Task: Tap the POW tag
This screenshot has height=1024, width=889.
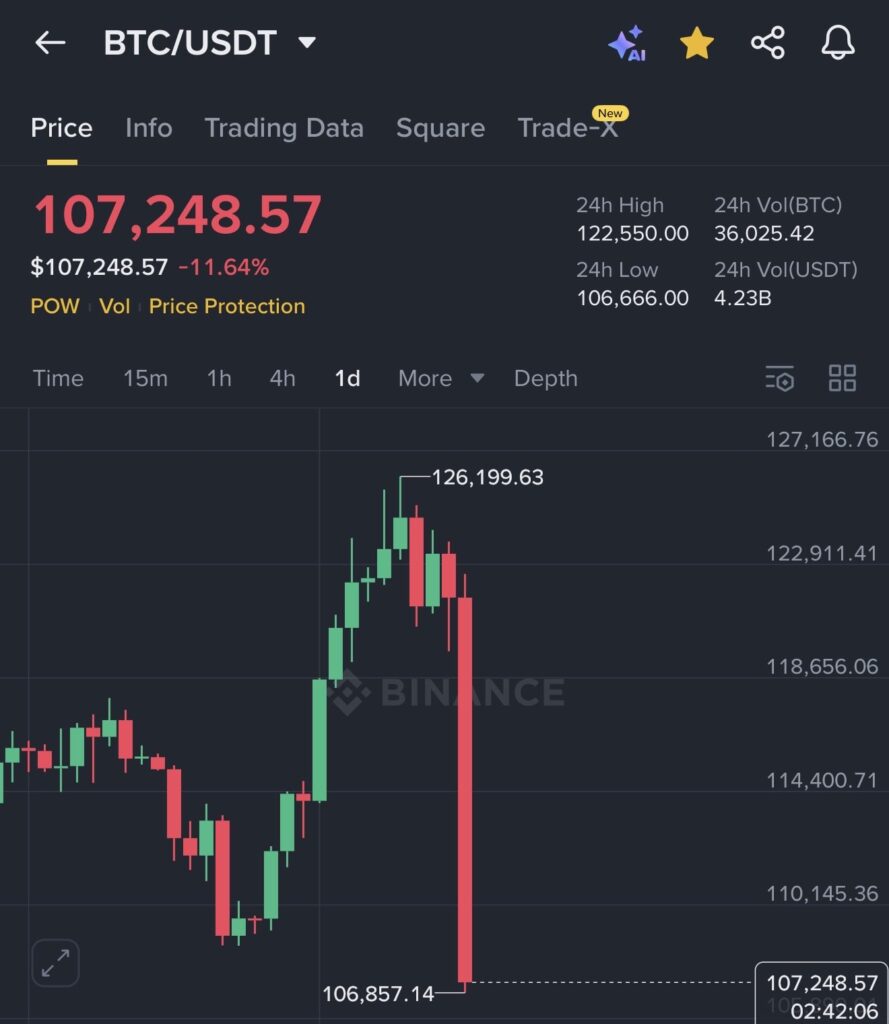Action: 55,306
